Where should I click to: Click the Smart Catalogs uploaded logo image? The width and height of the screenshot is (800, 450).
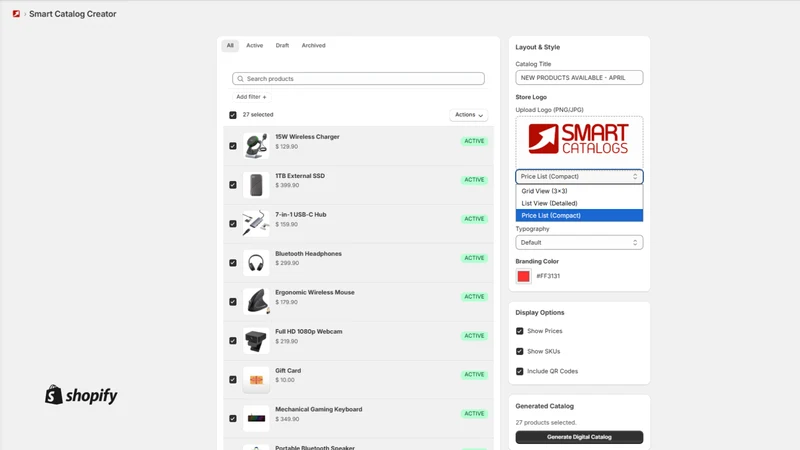tap(579, 139)
